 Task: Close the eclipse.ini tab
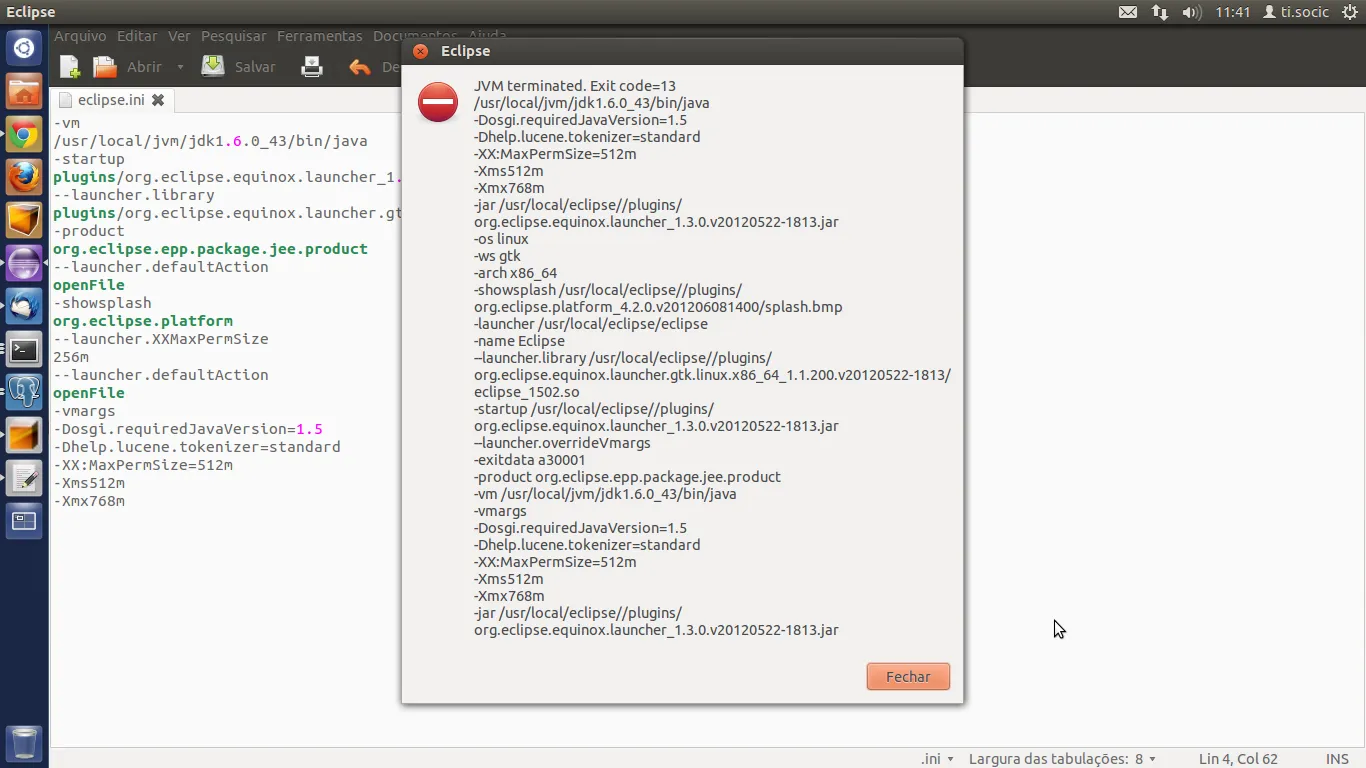[x=158, y=100]
